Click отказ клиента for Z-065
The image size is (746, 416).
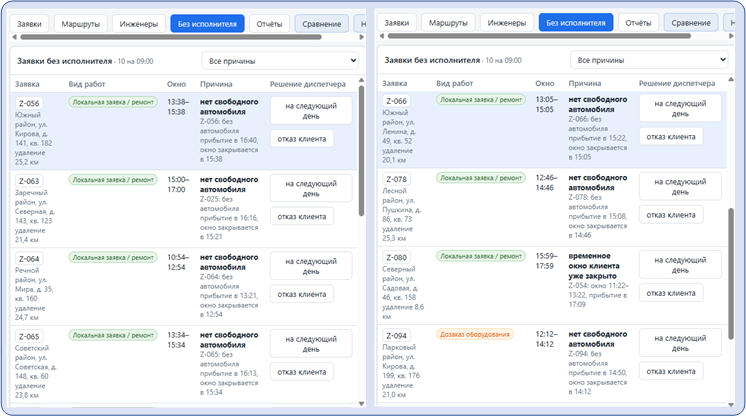(x=302, y=372)
